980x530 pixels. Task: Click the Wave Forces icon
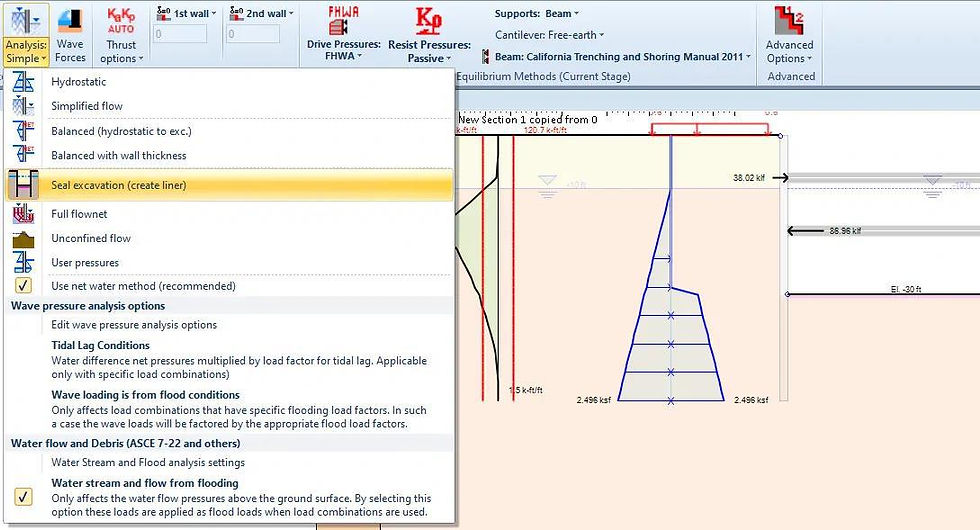coord(69,21)
